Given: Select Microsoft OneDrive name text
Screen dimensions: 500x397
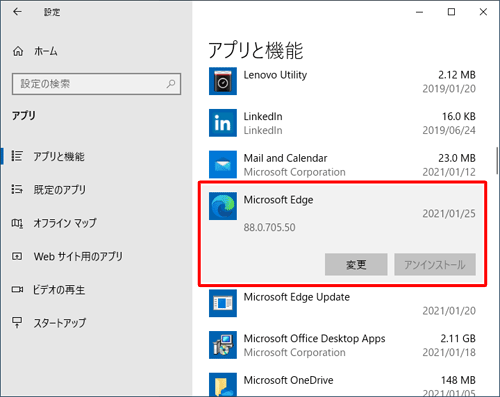Looking at the screenshot, I should [288, 380].
